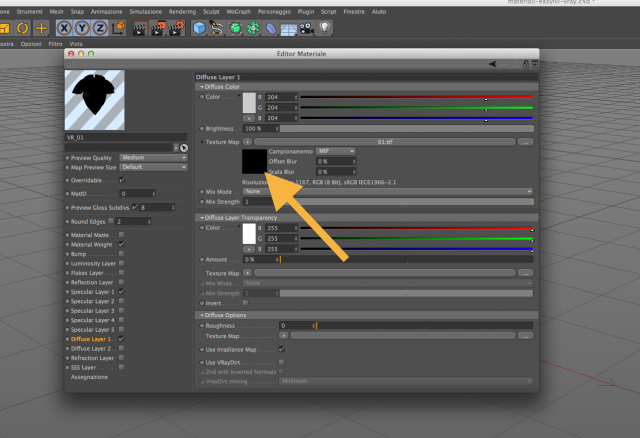Screen dimensions: 640x438
Task: Click the ellipsis button next to 01.tif
Action: [x=526, y=142]
